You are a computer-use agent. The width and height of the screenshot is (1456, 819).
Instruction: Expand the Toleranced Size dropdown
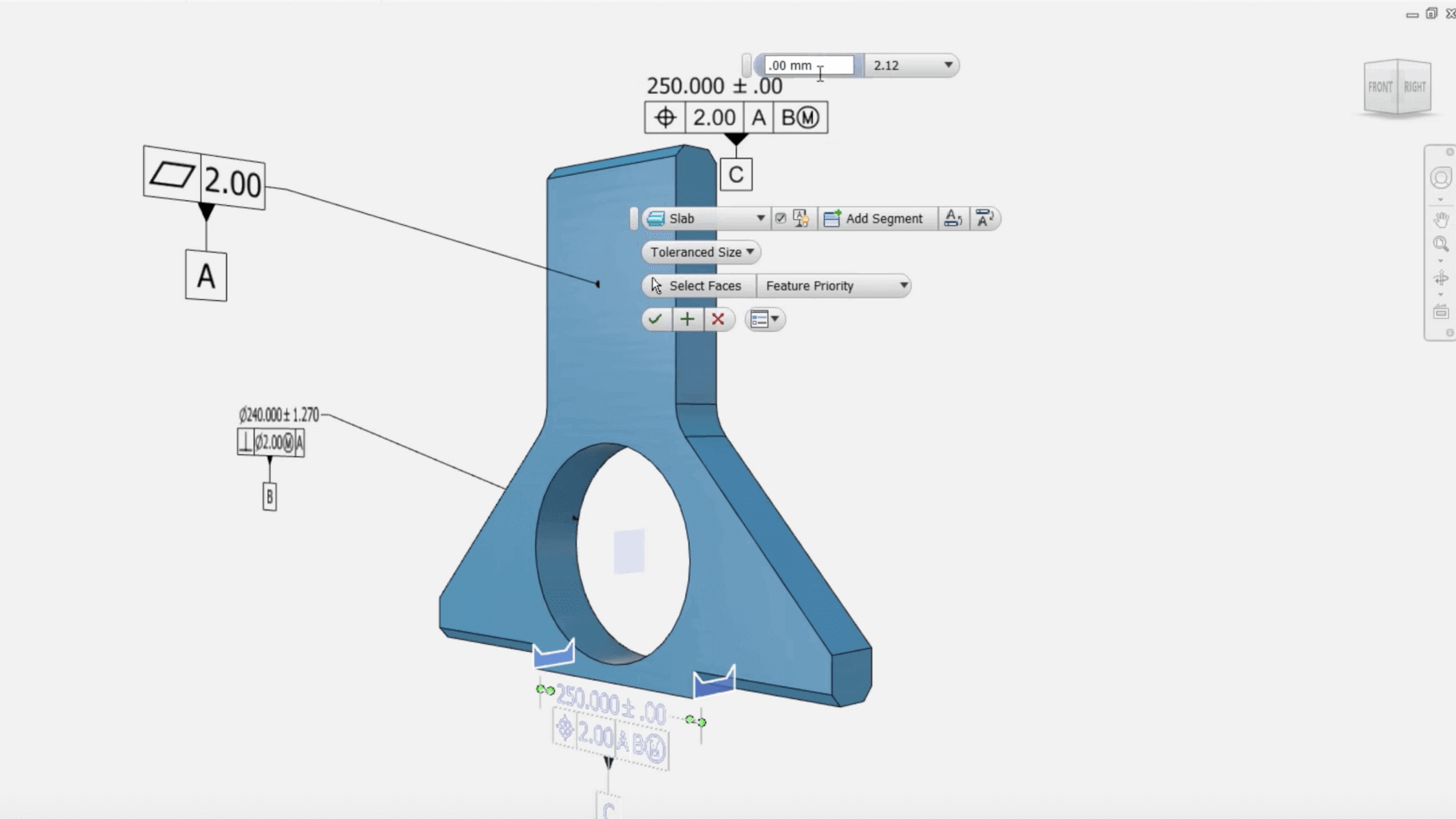pyautogui.click(x=701, y=252)
